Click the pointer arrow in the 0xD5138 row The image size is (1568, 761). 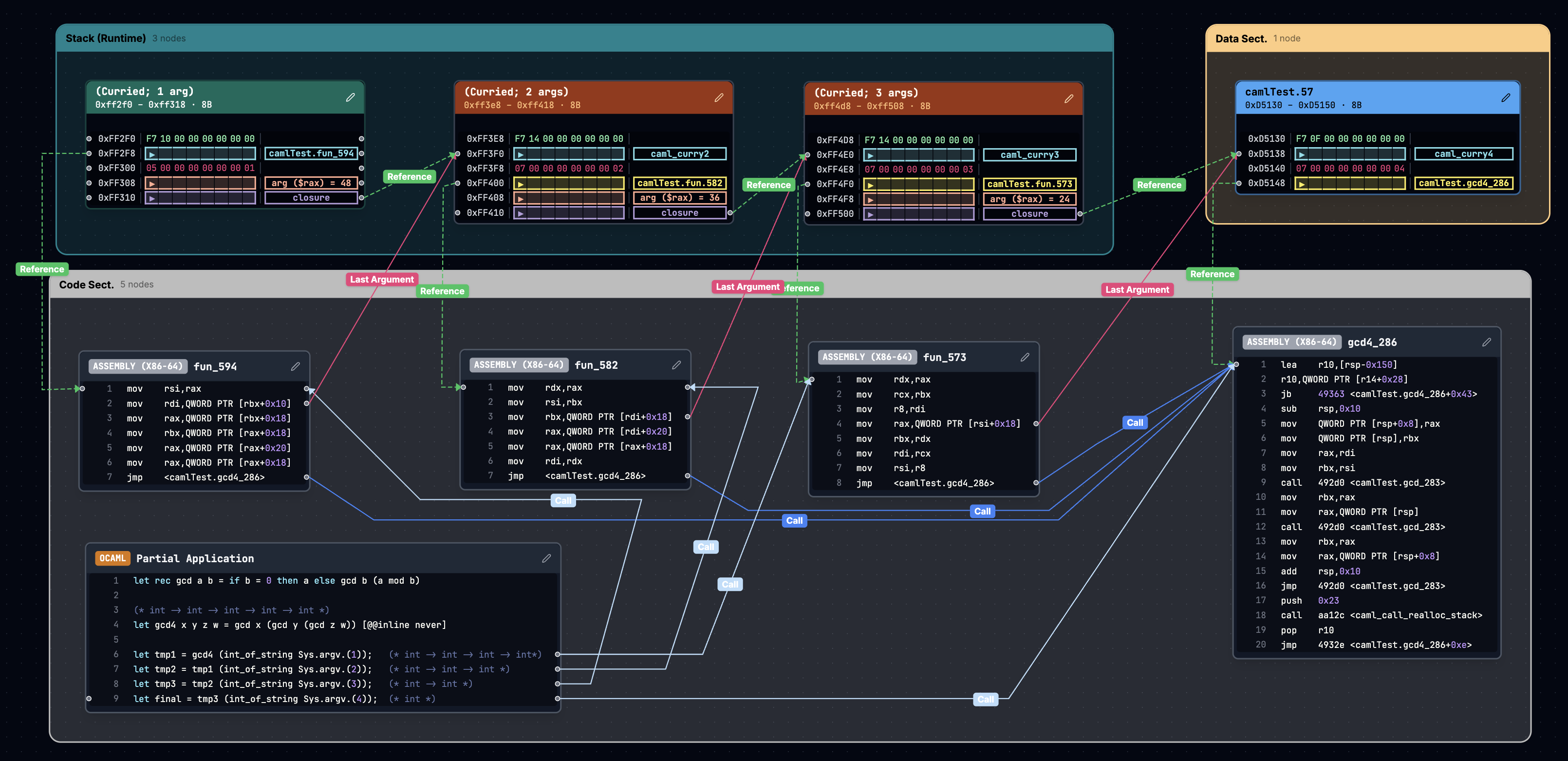click(1302, 154)
